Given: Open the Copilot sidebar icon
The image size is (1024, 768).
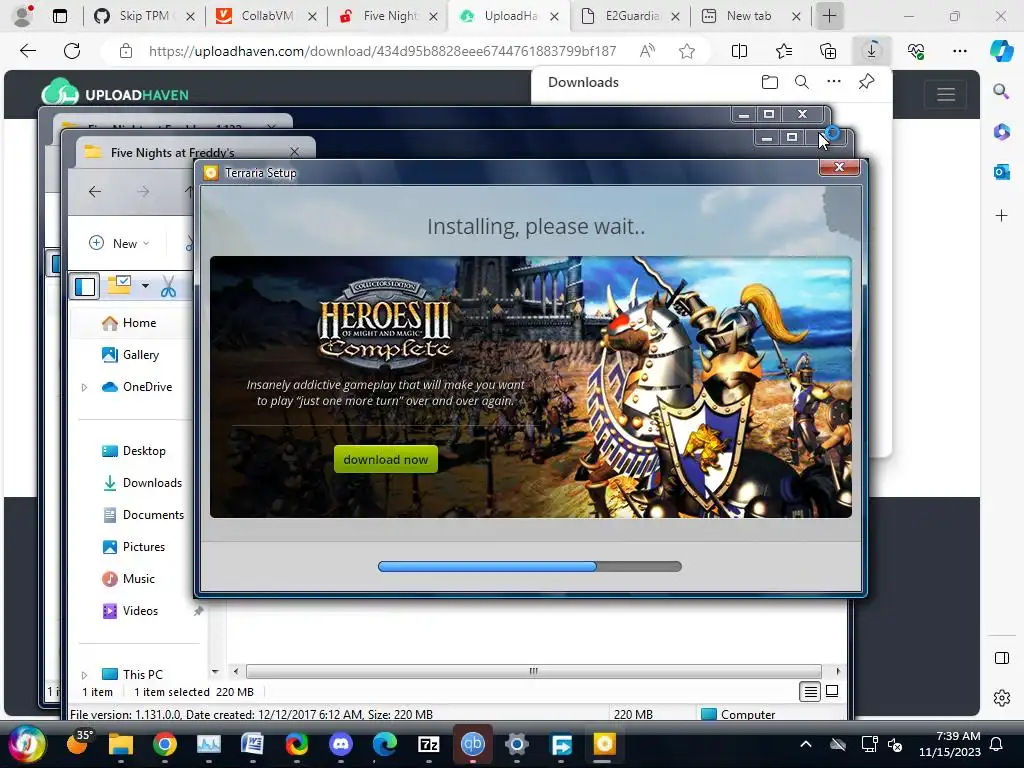Looking at the screenshot, I should 1001,51.
